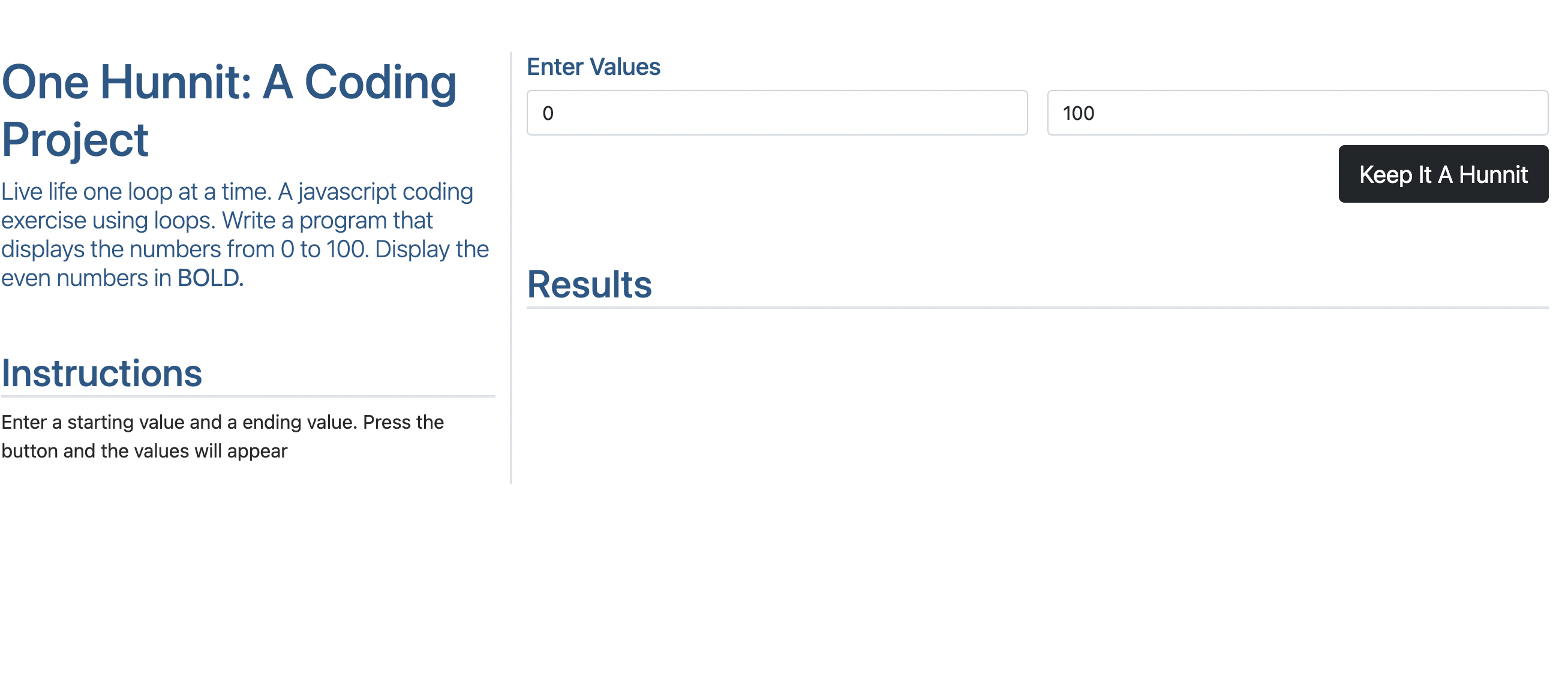Click the word Coding in the title
1568x698 pixels.
[380, 83]
